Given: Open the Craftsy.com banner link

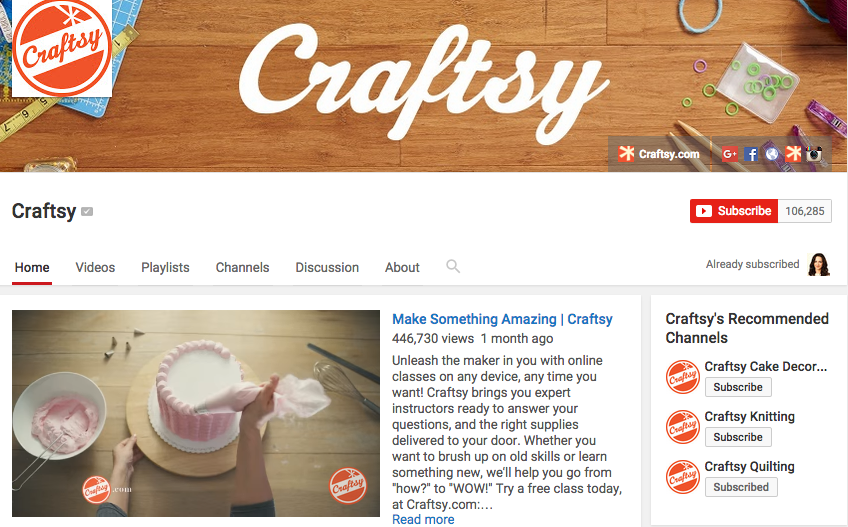Looking at the screenshot, I should [x=659, y=154].
